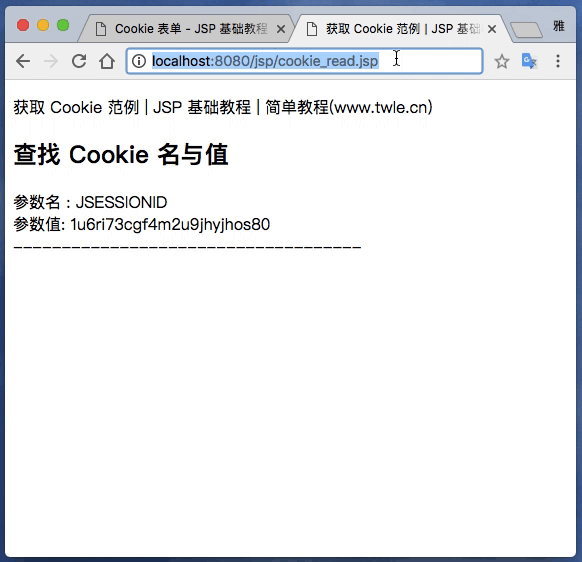Open Chrome's three-dot menu

(x=558, y=61)
